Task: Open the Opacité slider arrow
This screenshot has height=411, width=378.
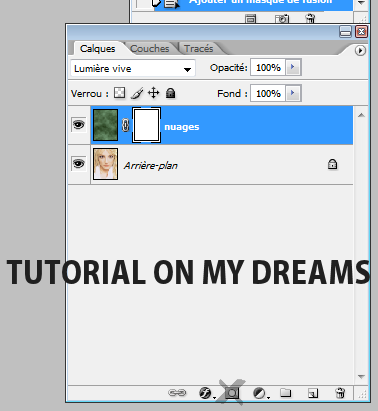Action: coord(293,67)
